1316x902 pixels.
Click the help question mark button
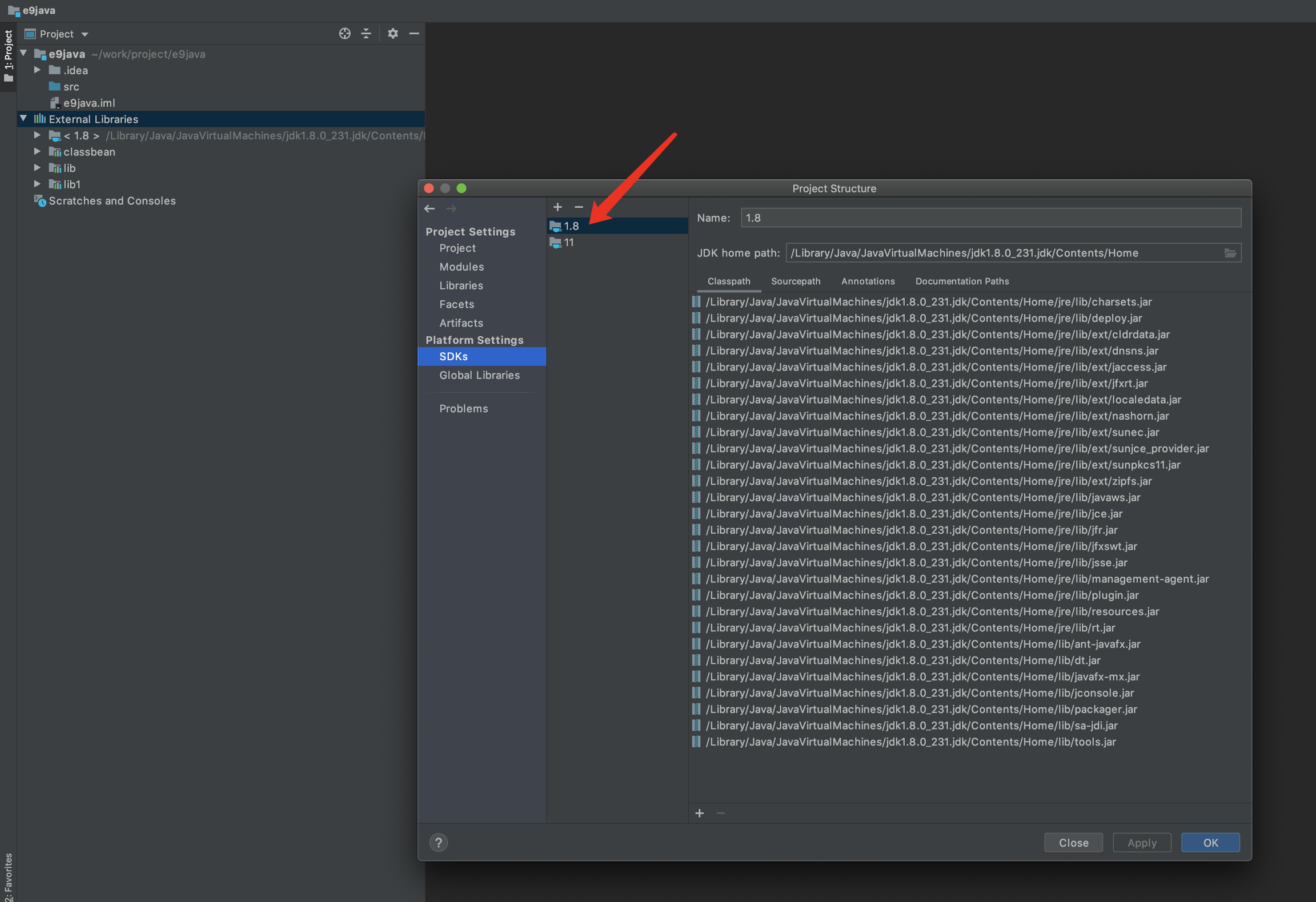(x=439, y=843)
